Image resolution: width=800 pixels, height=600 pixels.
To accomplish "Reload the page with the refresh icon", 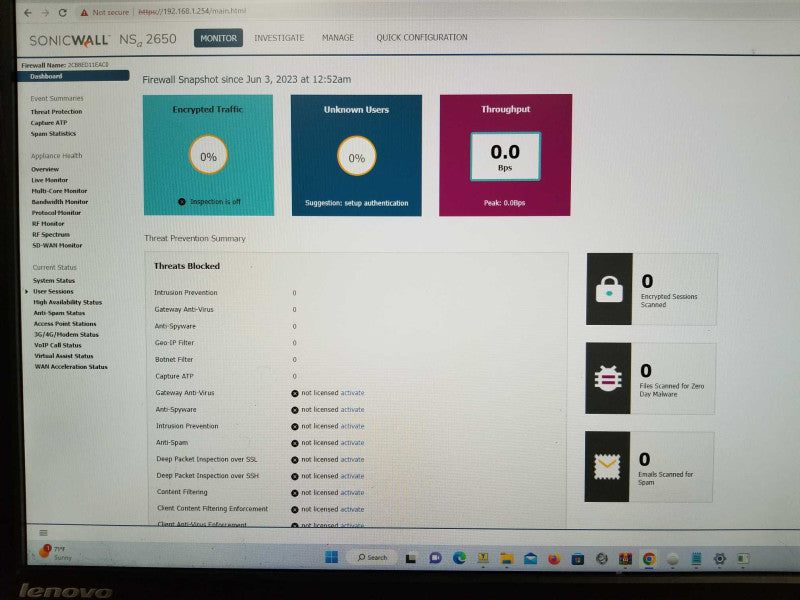I will pyautogui.click(x=62, y=13).
